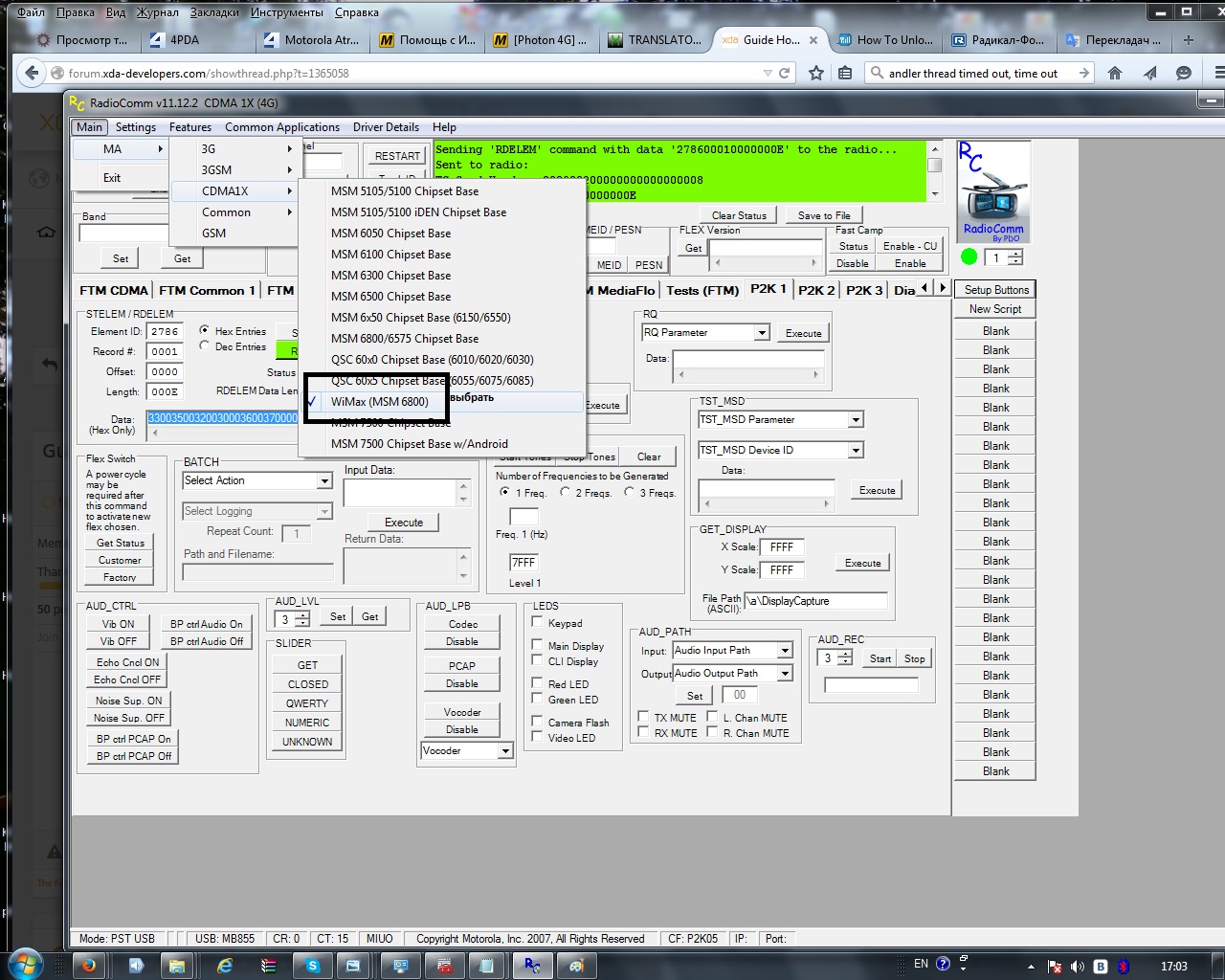Close the Guide Ho... browser tab
The height and width of the screenshot is (980, 1225).
pos(813,40)
